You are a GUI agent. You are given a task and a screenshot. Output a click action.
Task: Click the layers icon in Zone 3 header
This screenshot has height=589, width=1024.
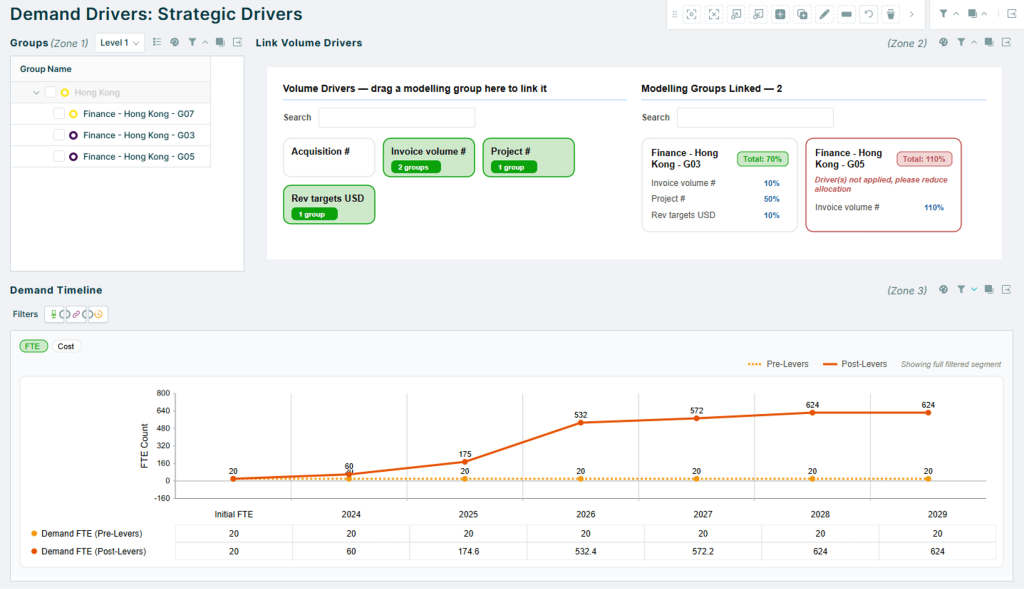click(989, 289)
